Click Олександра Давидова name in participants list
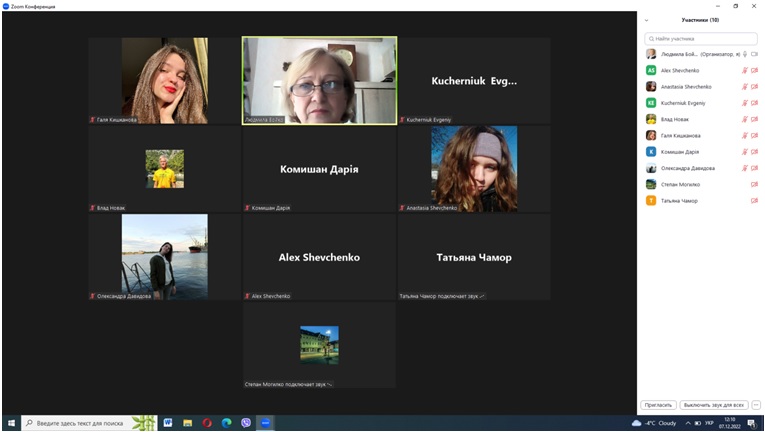765x432 pixels. pyautogui.click(x=687, y=168)
